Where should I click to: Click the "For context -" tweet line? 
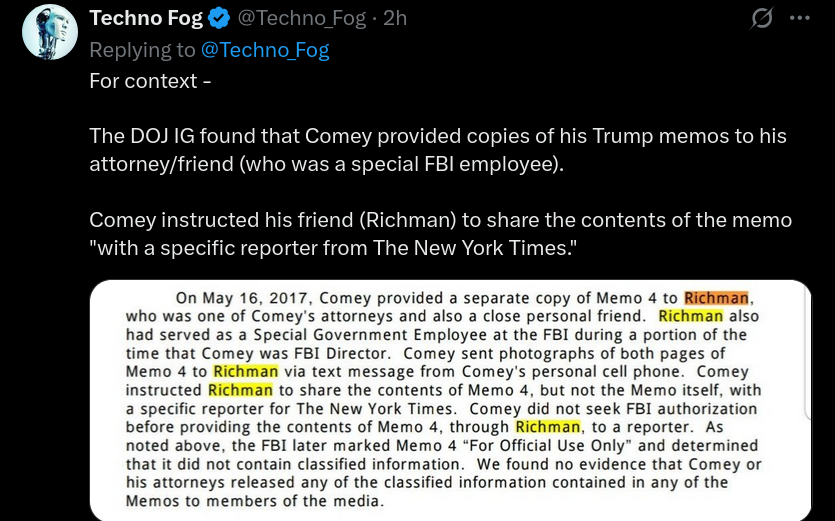coord(150,81)
